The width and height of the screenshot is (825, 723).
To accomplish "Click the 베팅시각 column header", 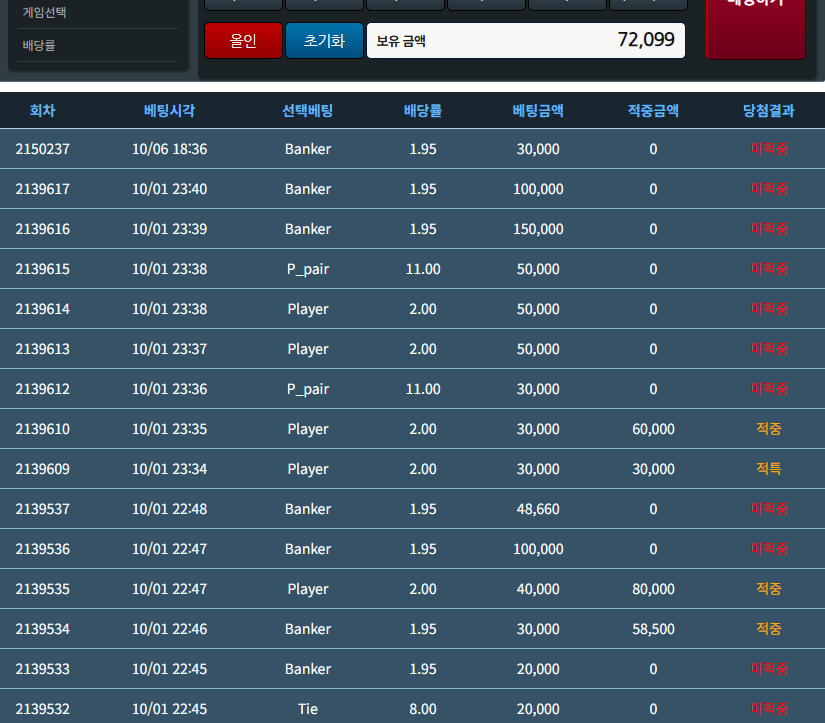I will (x=169, y=111).
